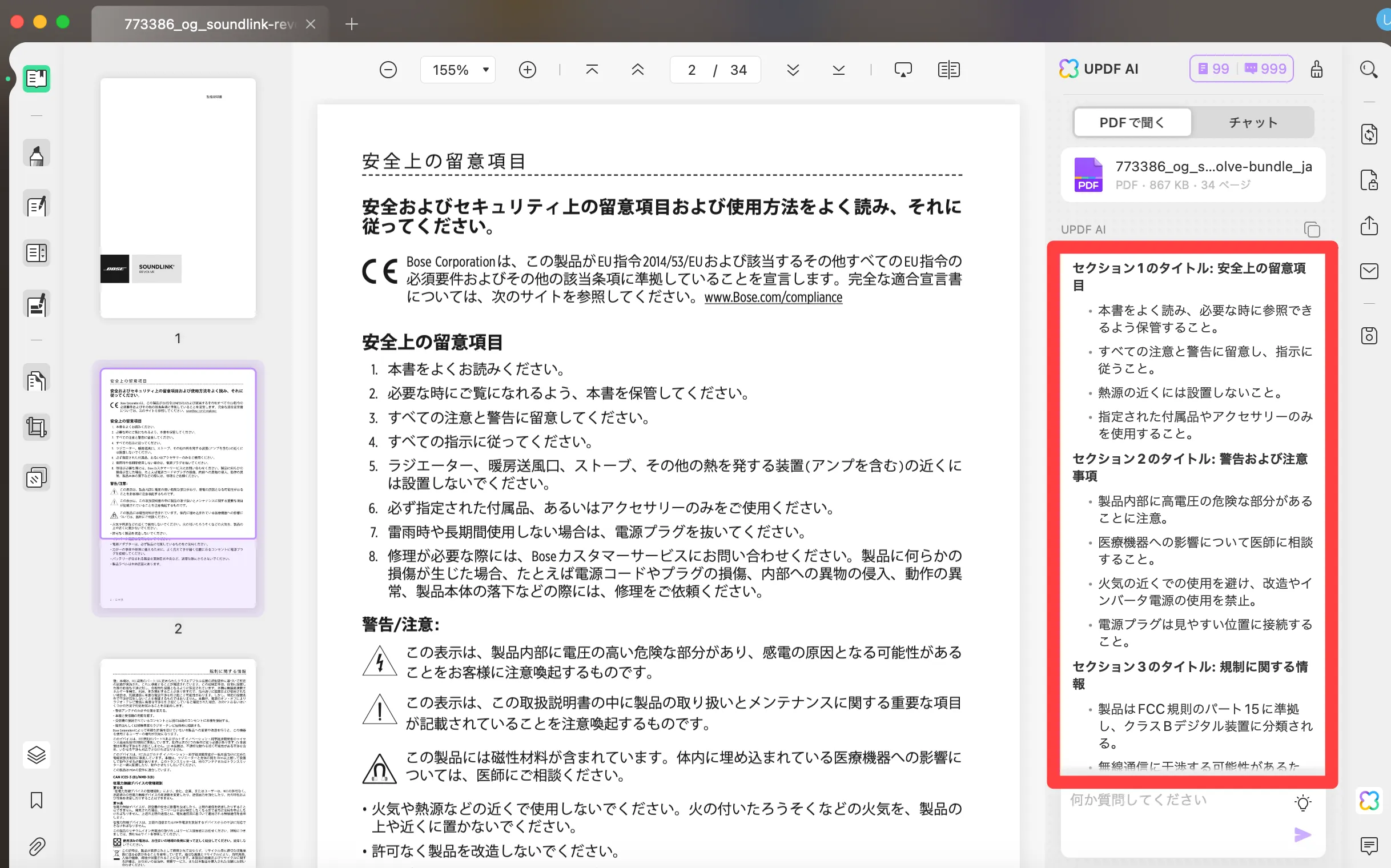
Task: Click the zoom out minus button
Action: [388, 70]
